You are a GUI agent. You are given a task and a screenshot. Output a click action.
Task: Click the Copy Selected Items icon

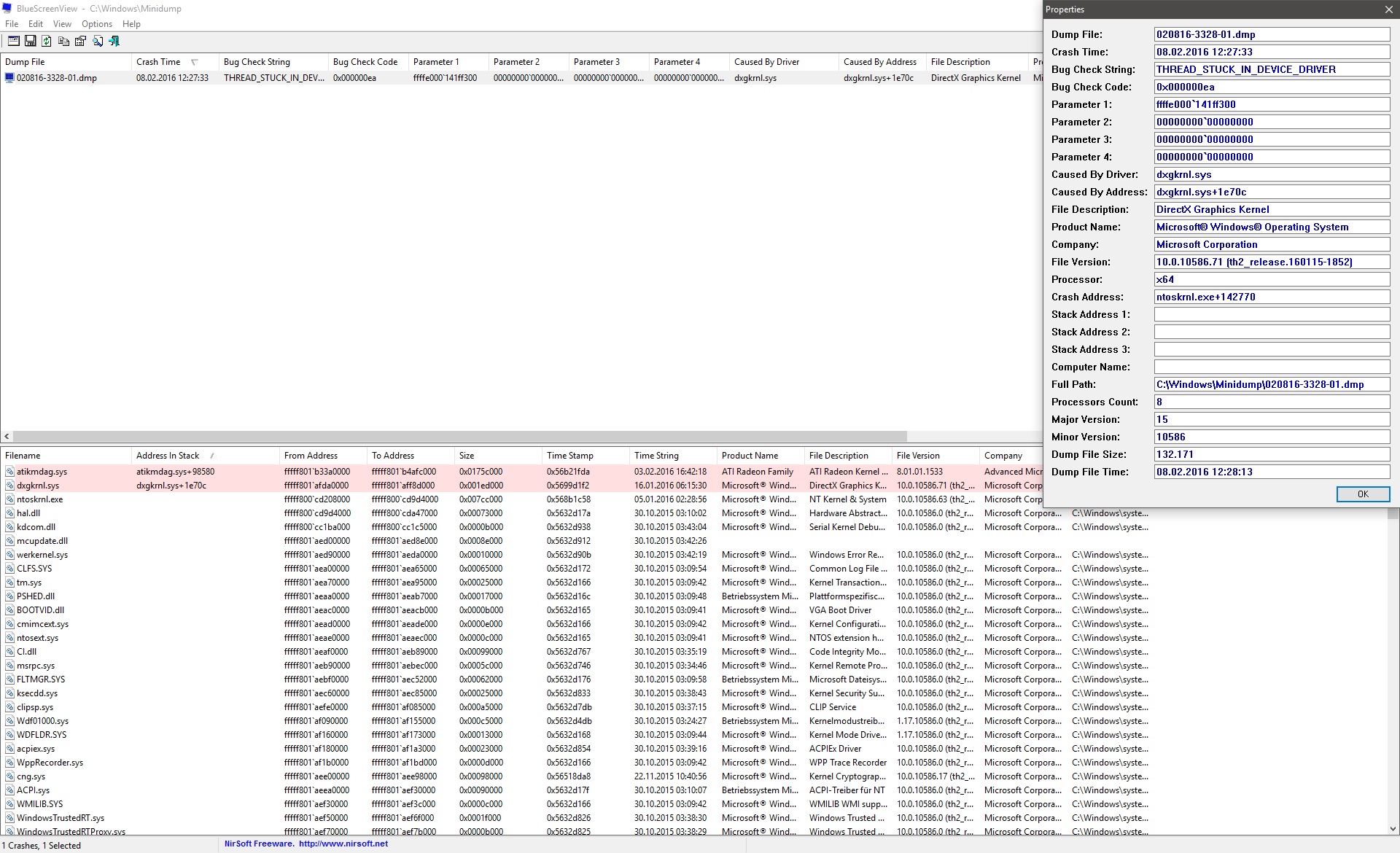(x=63, y=42)
